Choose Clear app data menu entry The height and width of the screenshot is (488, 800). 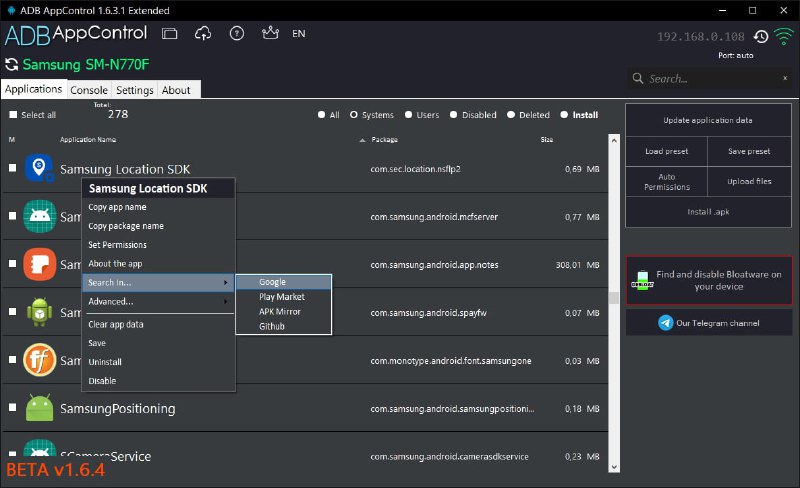[x=158, y=325]
